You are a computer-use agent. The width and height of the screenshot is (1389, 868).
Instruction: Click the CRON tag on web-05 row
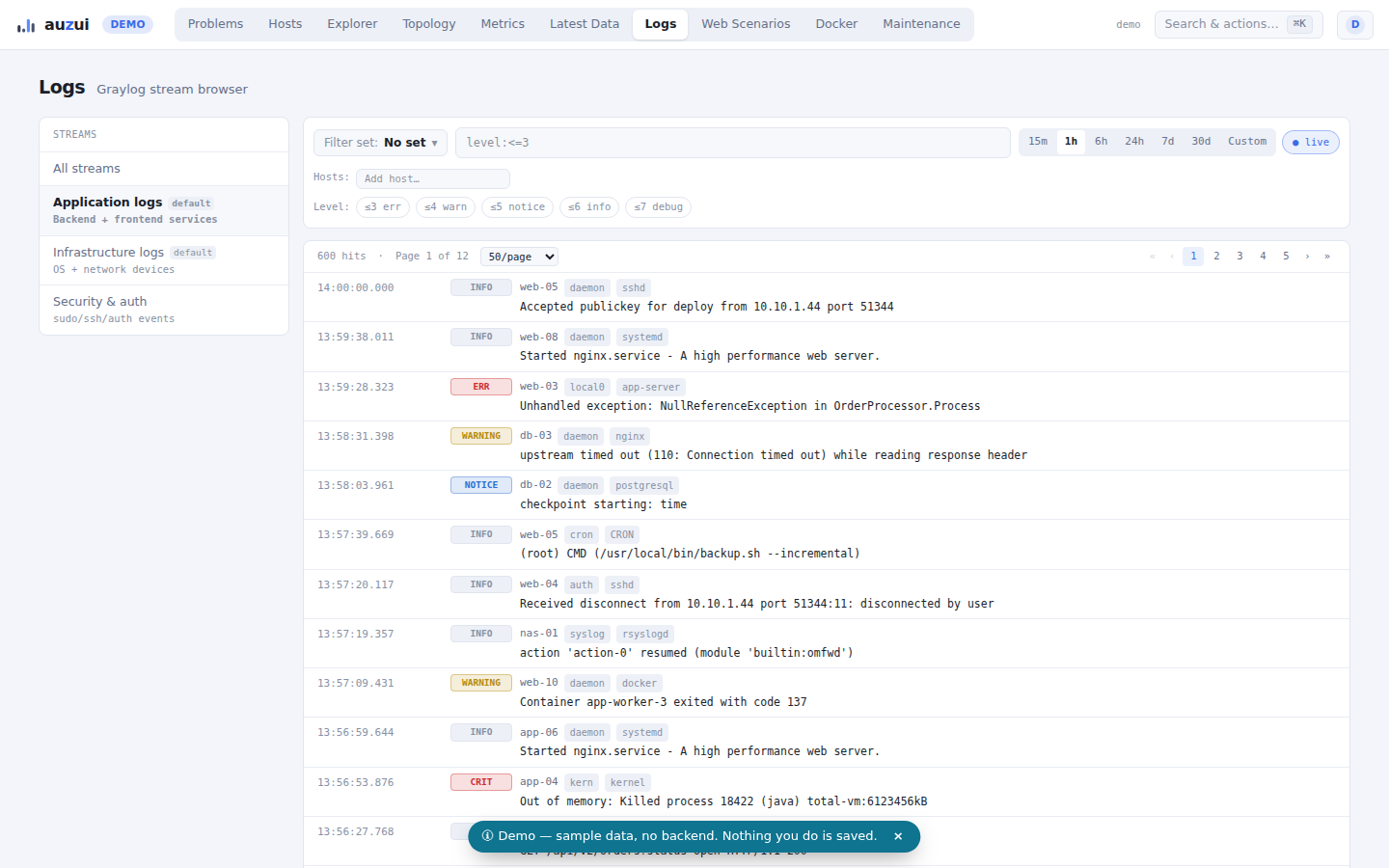pos(622,534)
